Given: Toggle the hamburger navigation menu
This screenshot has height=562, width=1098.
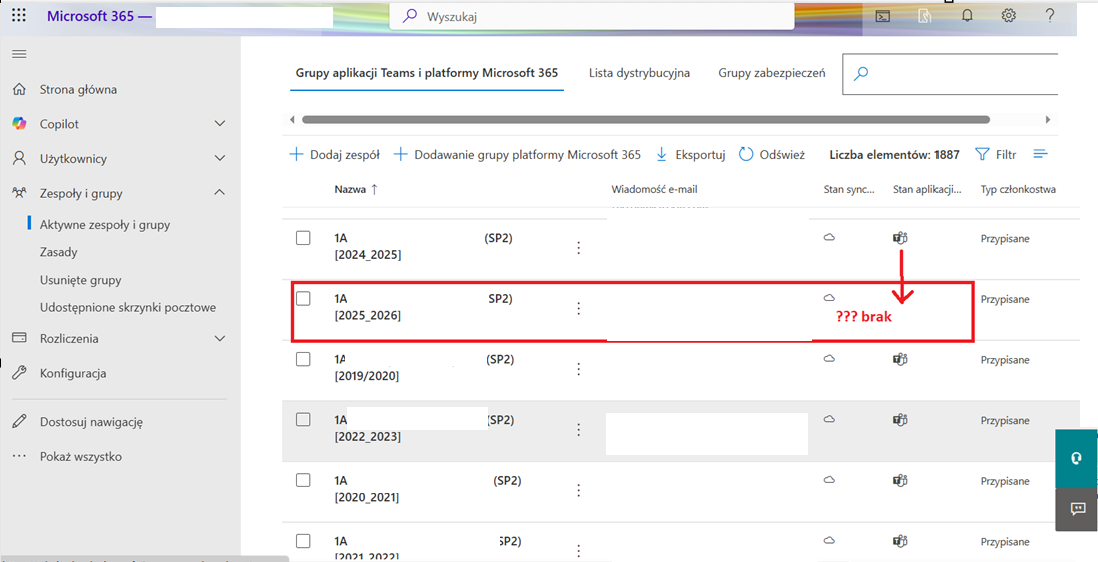Looking at the screenshot, I should [x=19, y=54].
